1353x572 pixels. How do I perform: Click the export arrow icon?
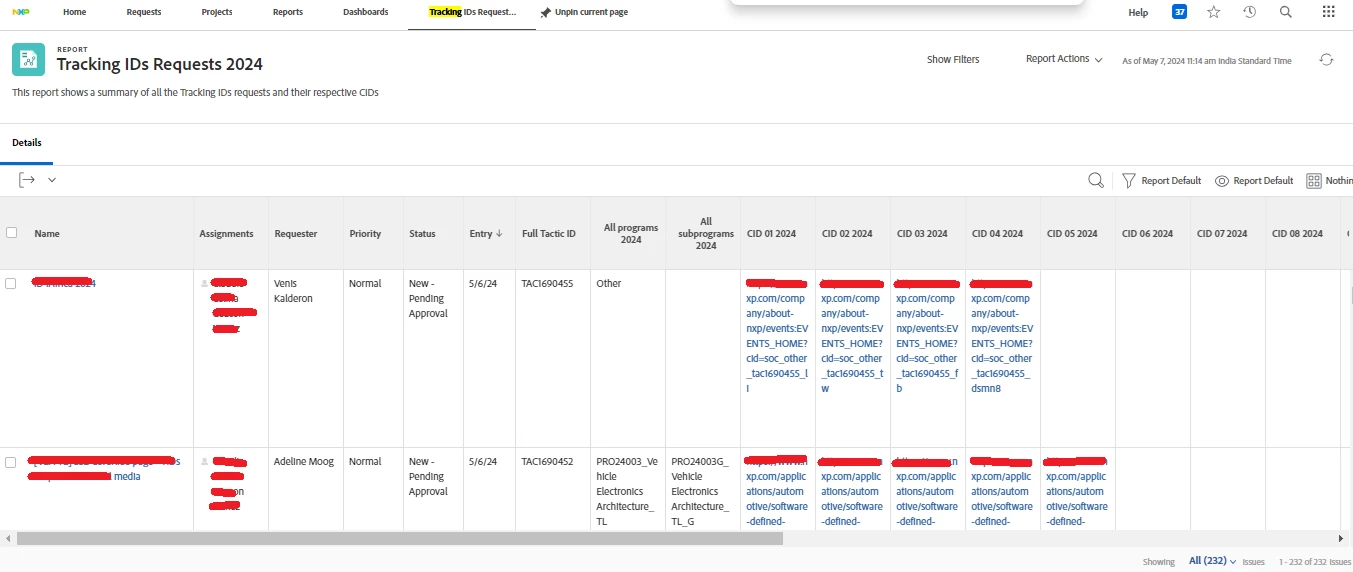pos(27,180)
